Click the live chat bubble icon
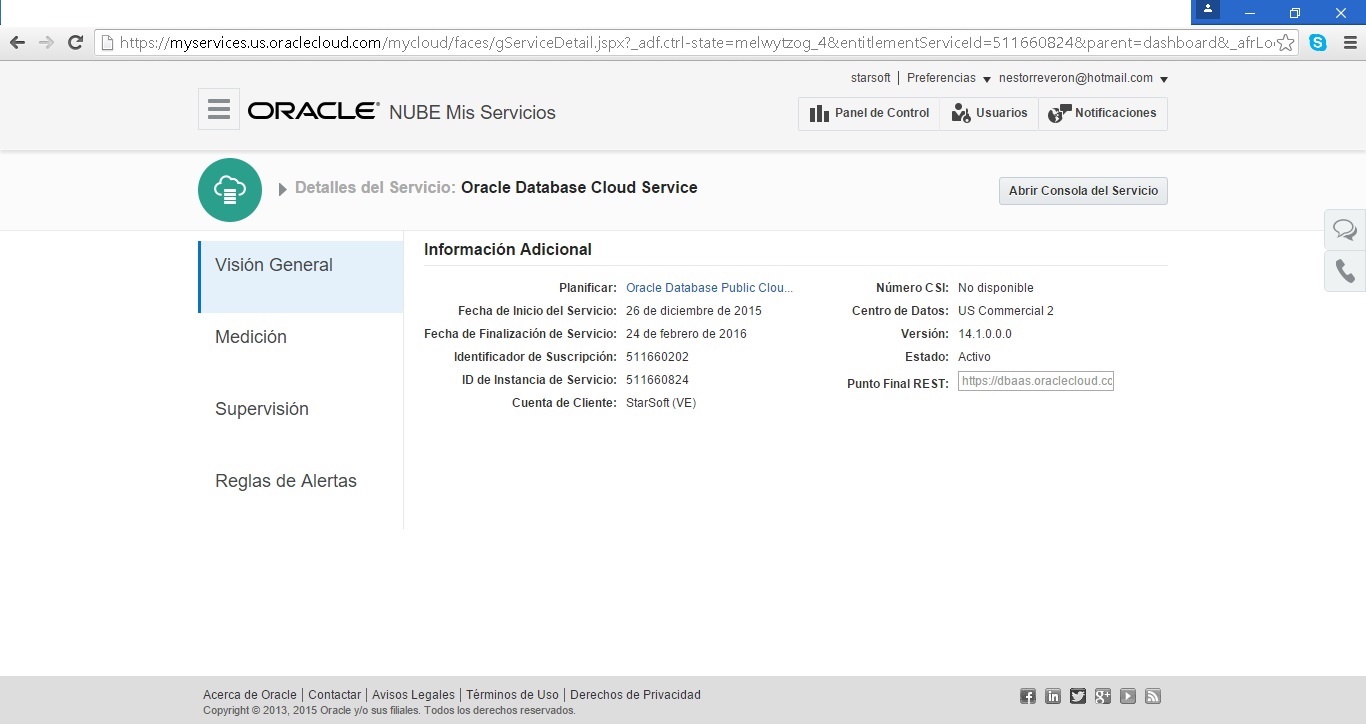 point(1345,231)
